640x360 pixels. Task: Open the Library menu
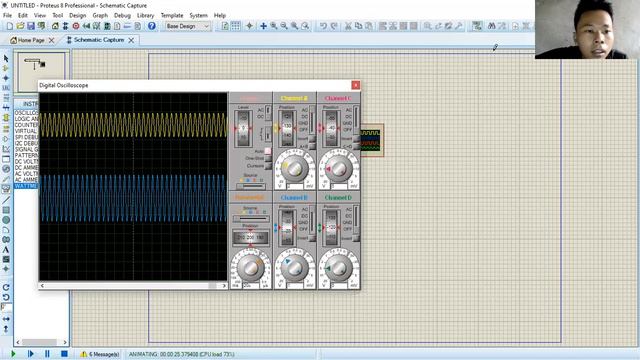point(145,16)
